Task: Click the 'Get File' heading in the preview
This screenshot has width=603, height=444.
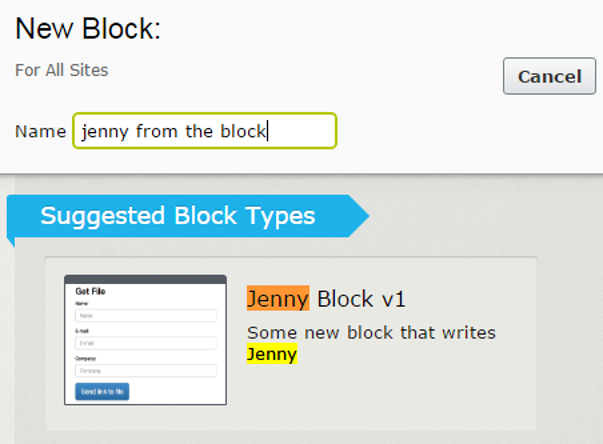Action: tap(91, 292)
